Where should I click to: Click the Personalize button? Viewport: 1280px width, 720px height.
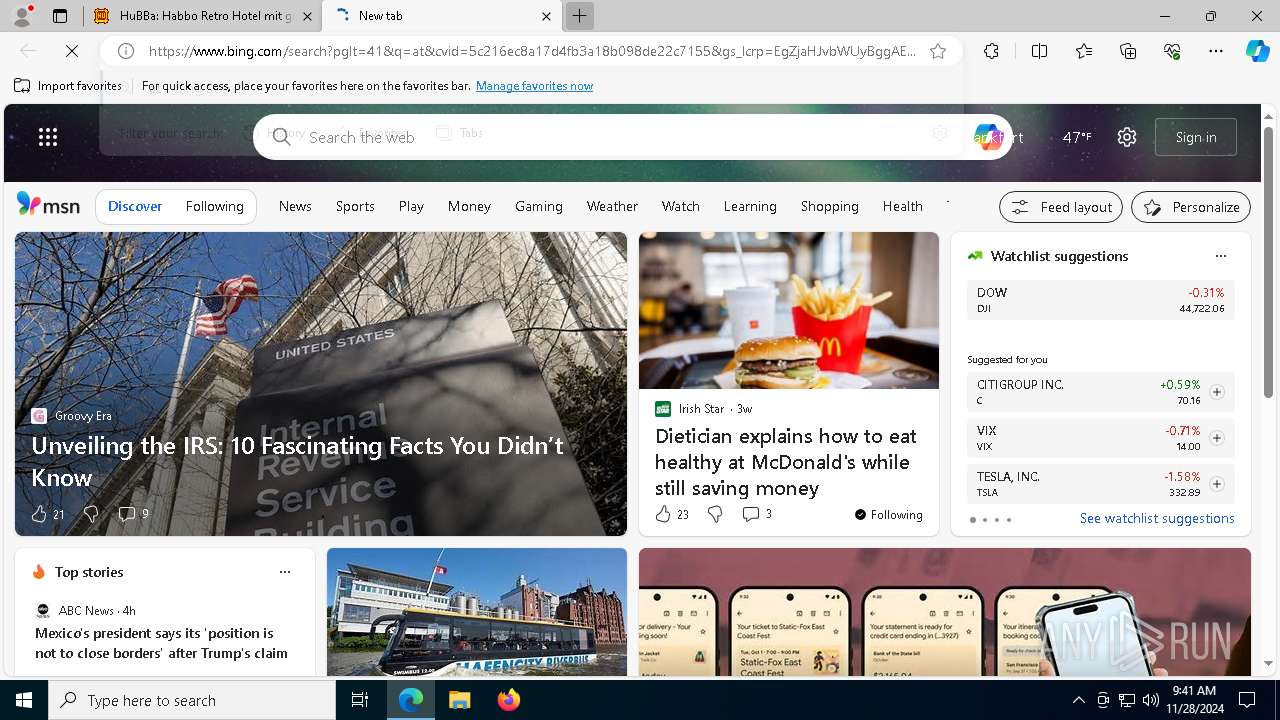[1191, 207]
